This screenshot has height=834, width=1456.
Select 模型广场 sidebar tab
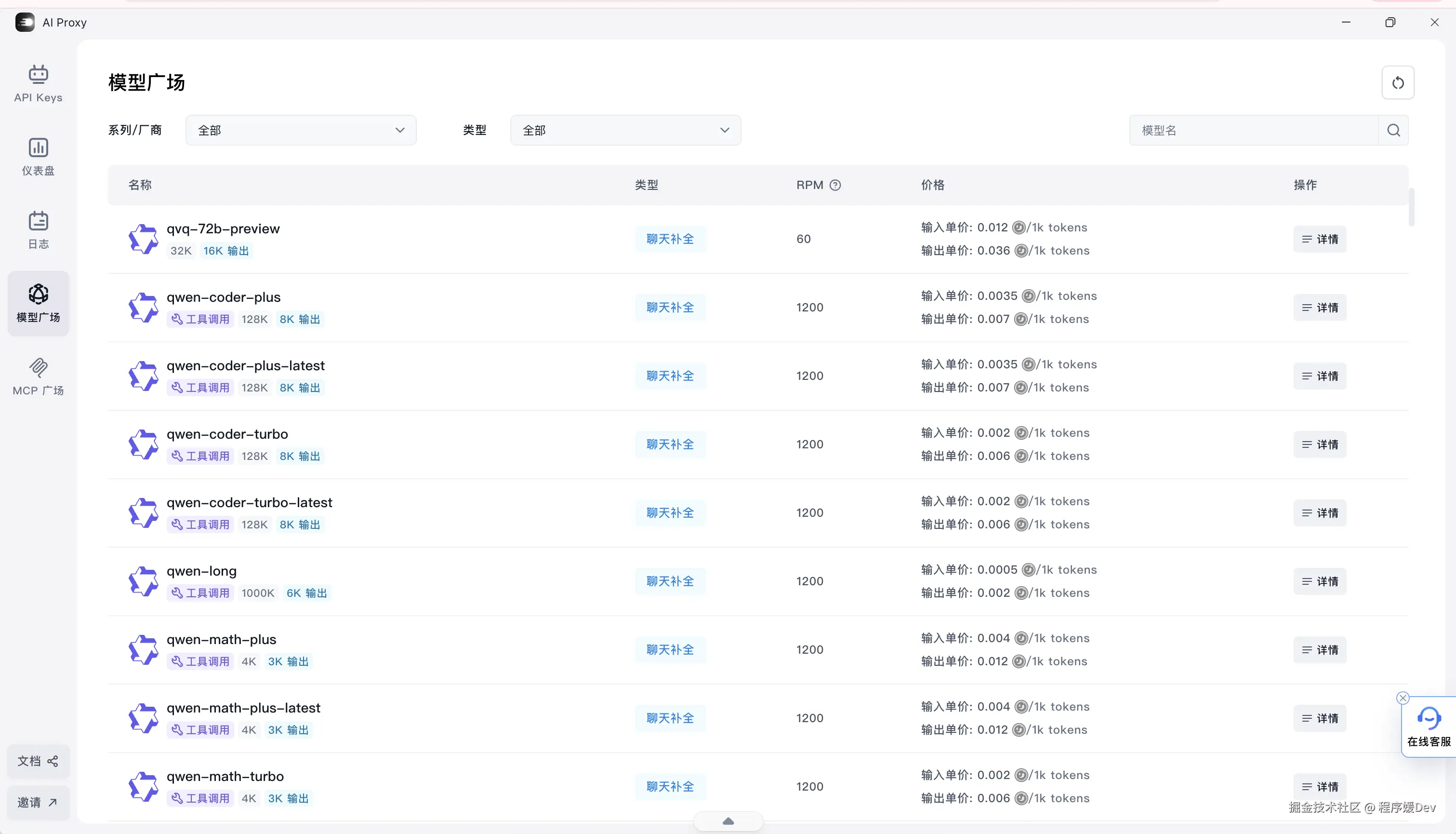click(39, 303)
